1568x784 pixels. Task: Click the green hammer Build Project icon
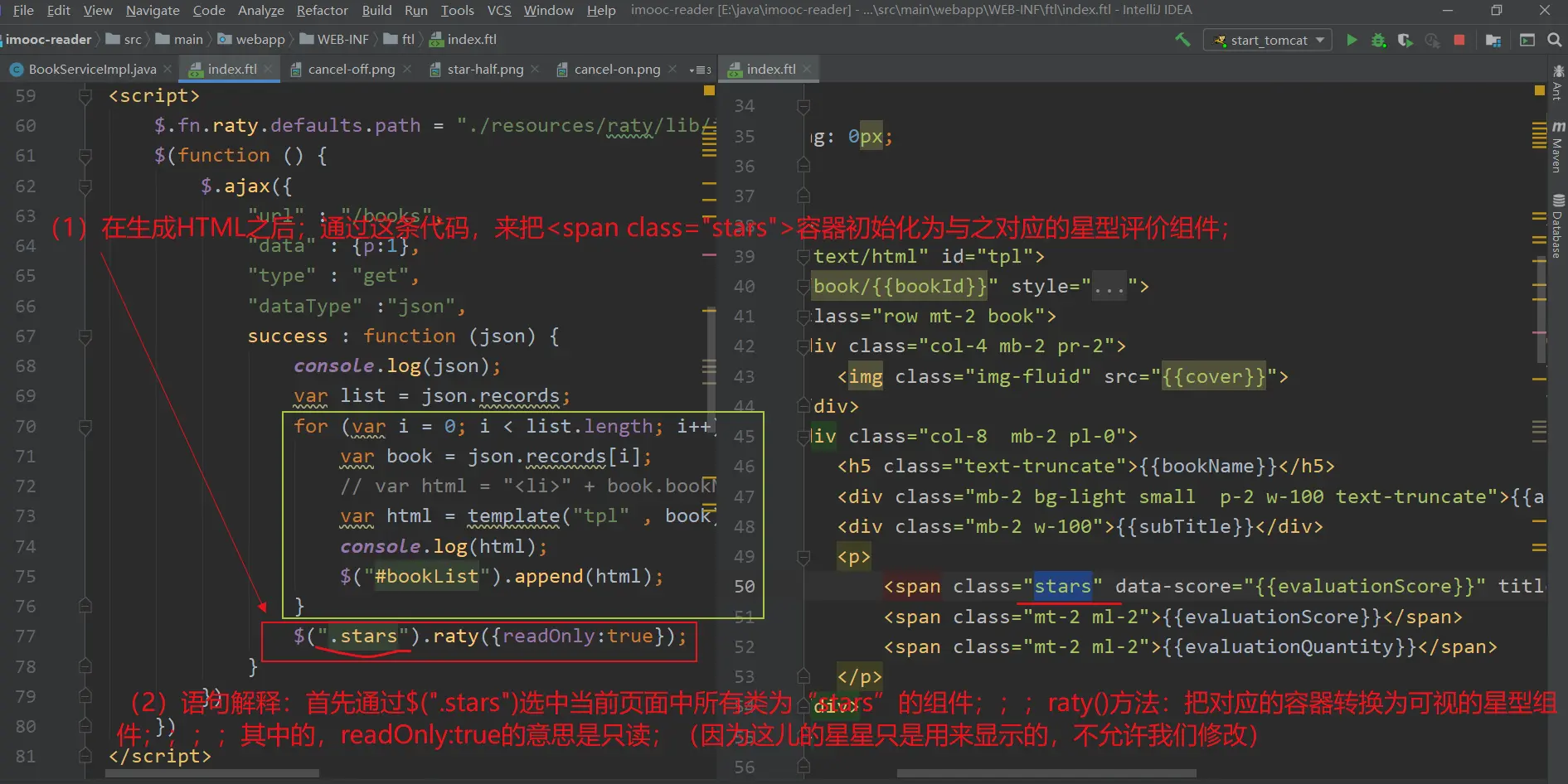[x=1182, y=40]
